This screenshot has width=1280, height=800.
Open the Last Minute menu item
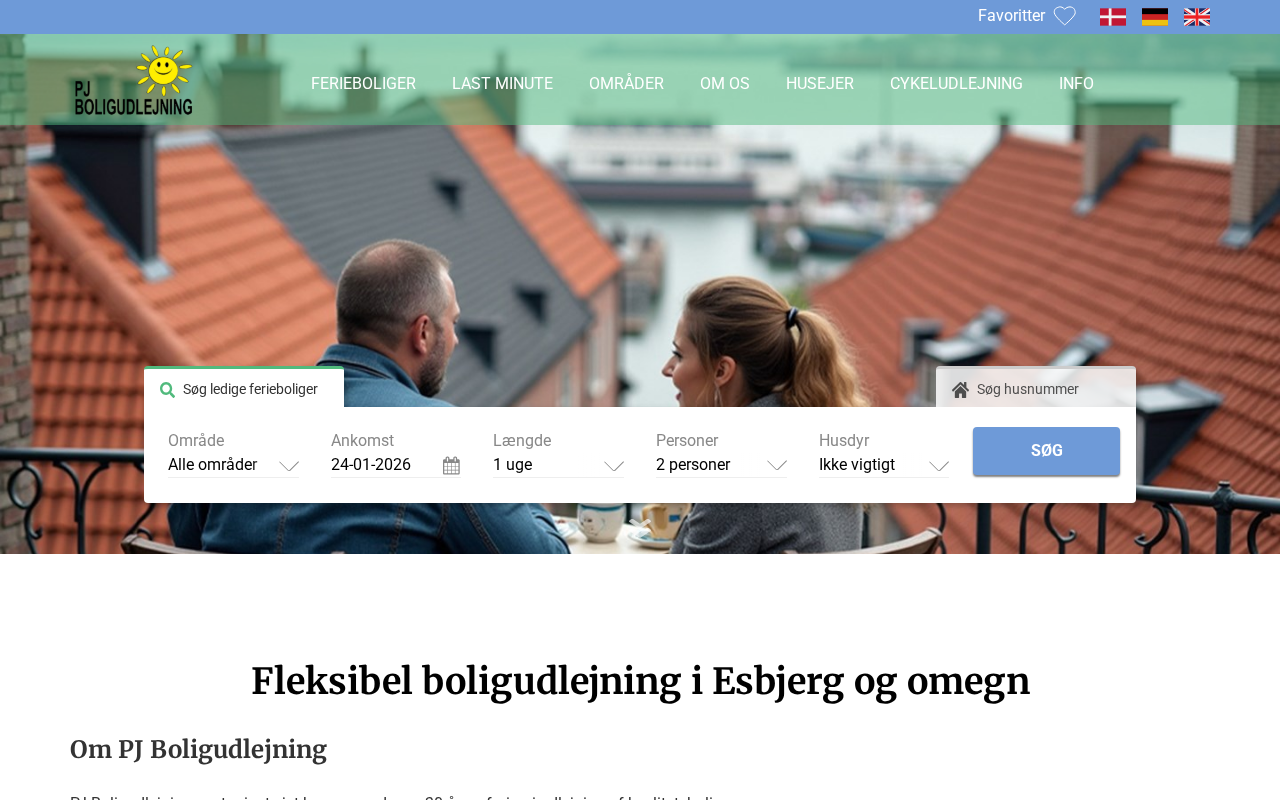(x=502, y=84)
